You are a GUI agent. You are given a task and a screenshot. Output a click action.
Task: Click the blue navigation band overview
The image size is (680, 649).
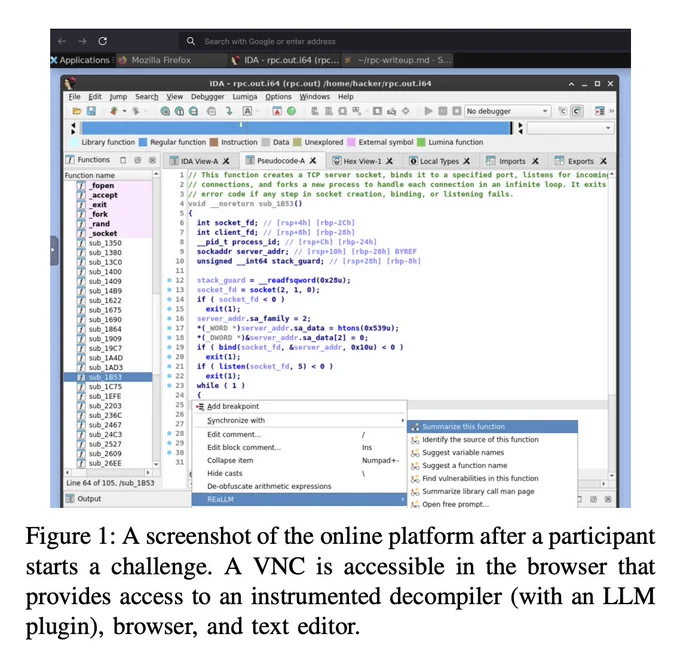coord(296,128)
